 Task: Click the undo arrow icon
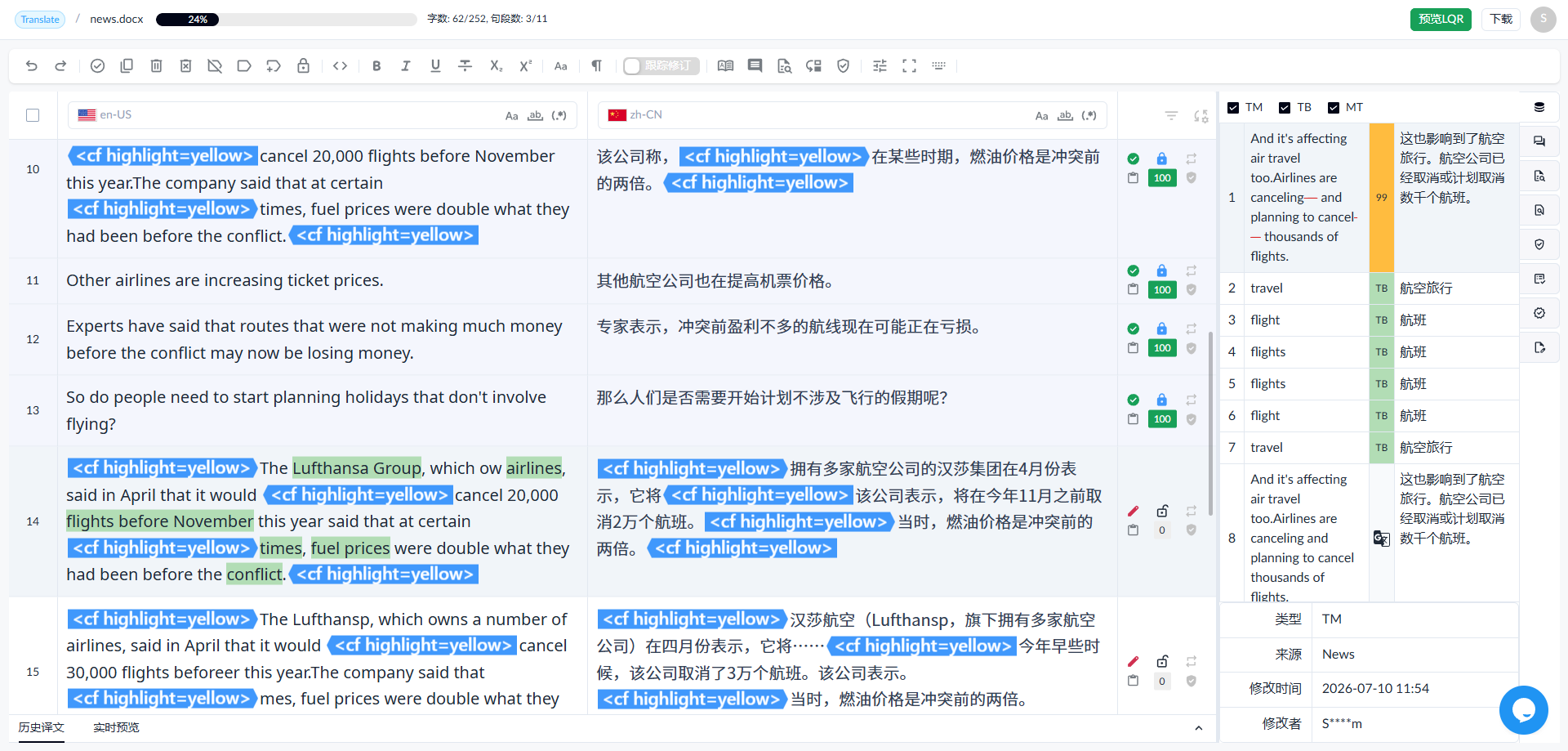pos(32,66)
